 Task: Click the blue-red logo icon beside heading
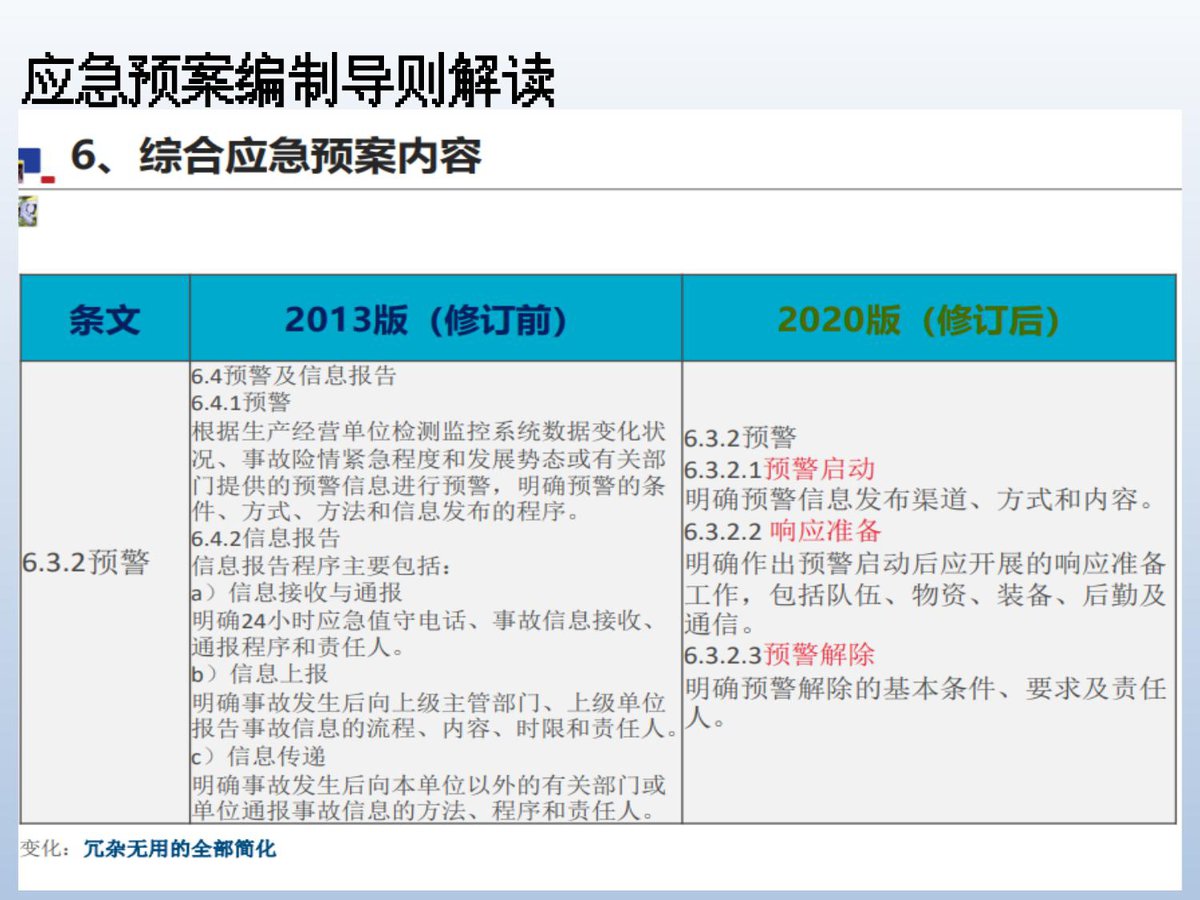tap(34, 165)
